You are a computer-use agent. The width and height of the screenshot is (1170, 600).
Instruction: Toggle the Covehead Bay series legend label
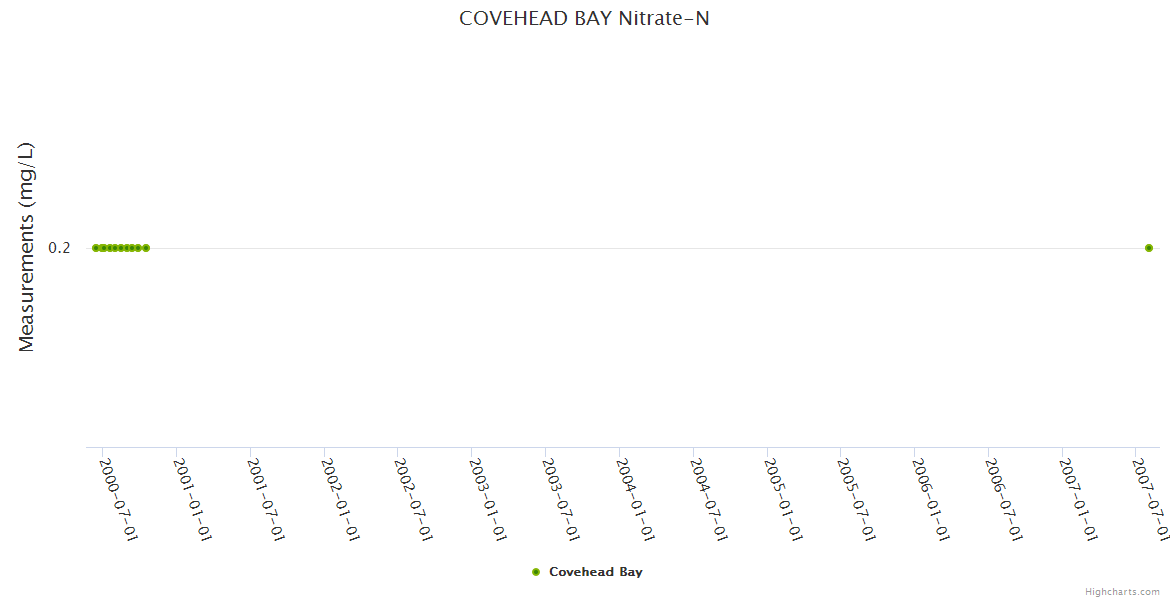[x=595, y=572]
